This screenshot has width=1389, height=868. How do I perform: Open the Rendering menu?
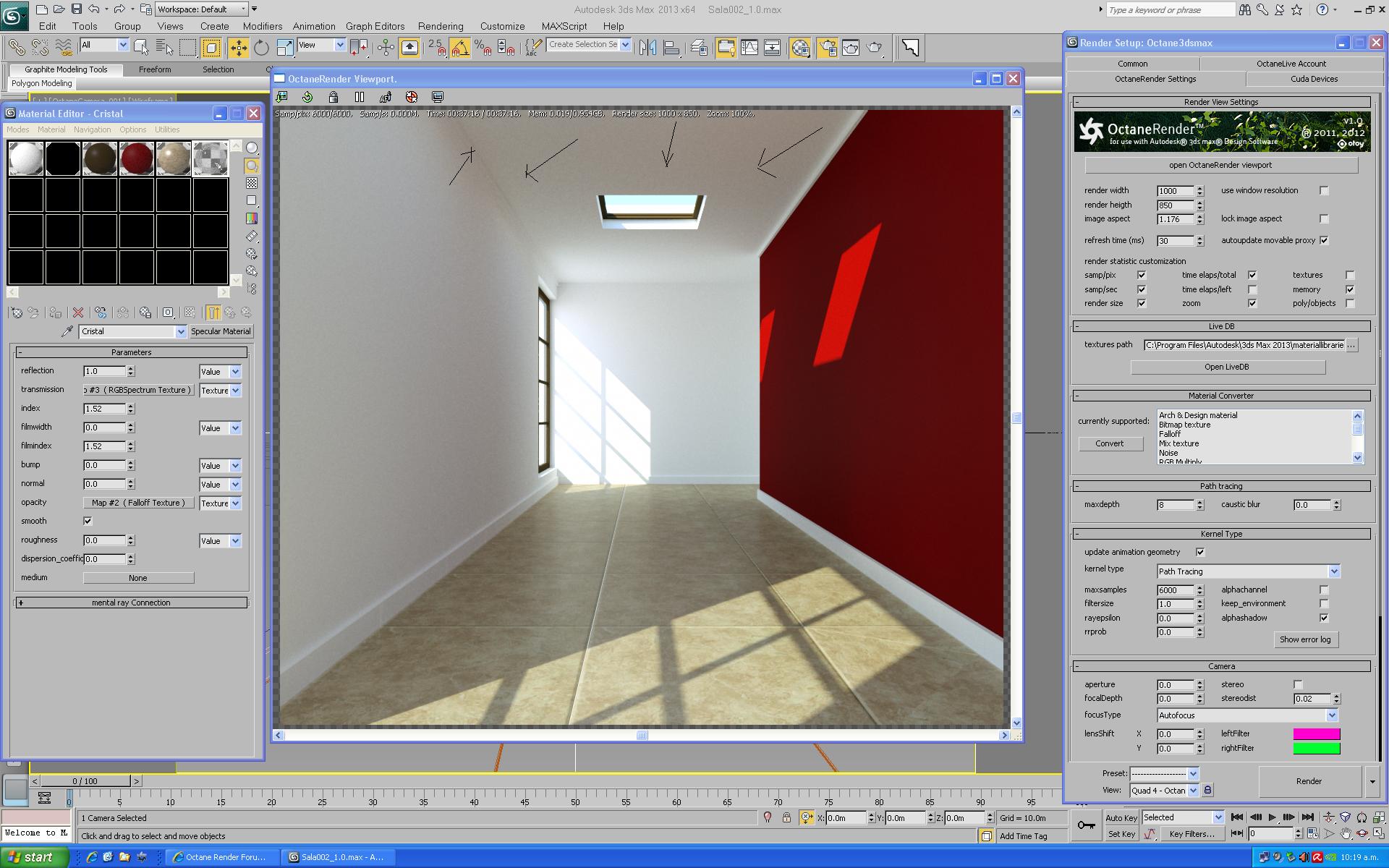coord(440,26)
